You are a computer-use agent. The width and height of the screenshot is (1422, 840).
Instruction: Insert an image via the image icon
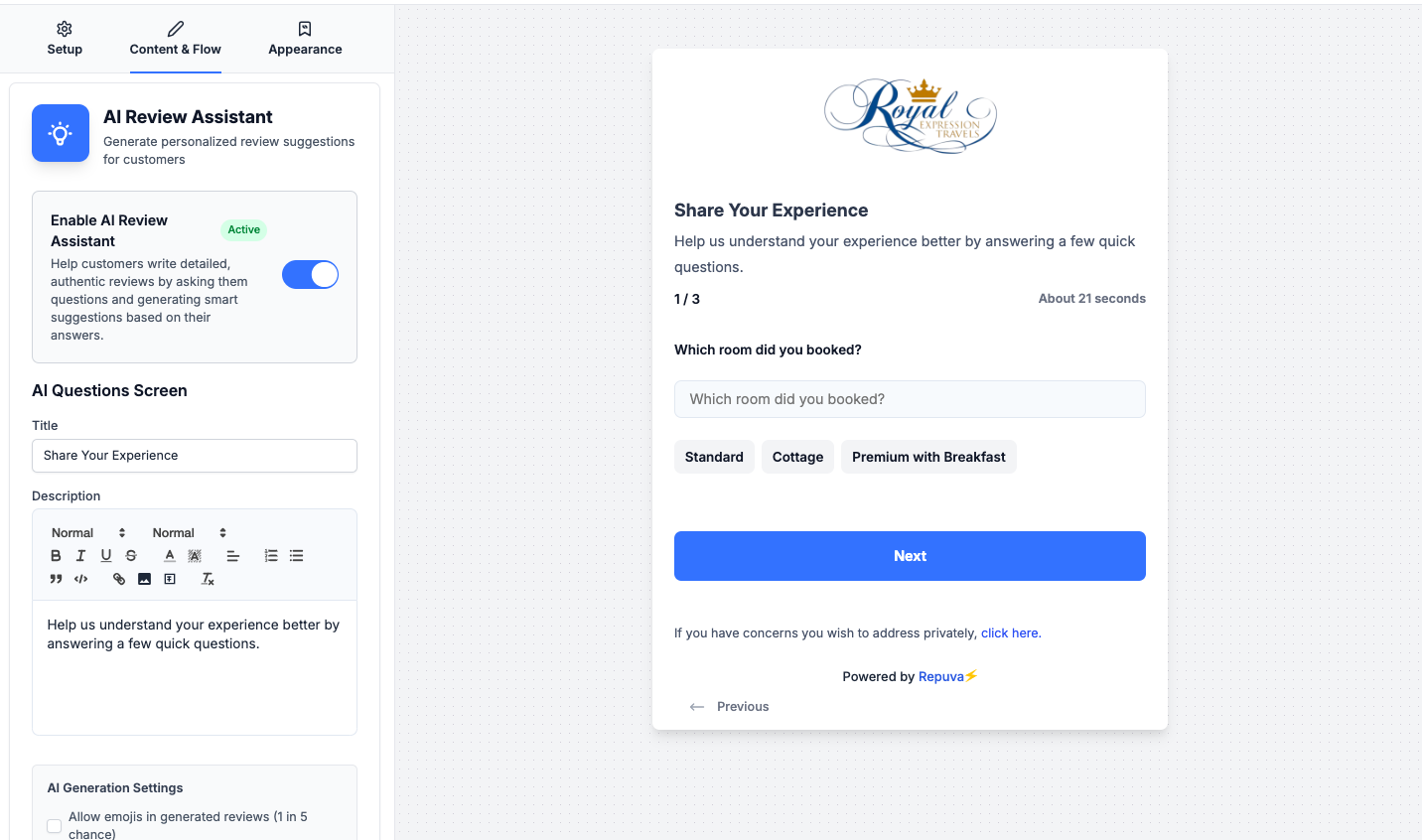pos(144,579)
